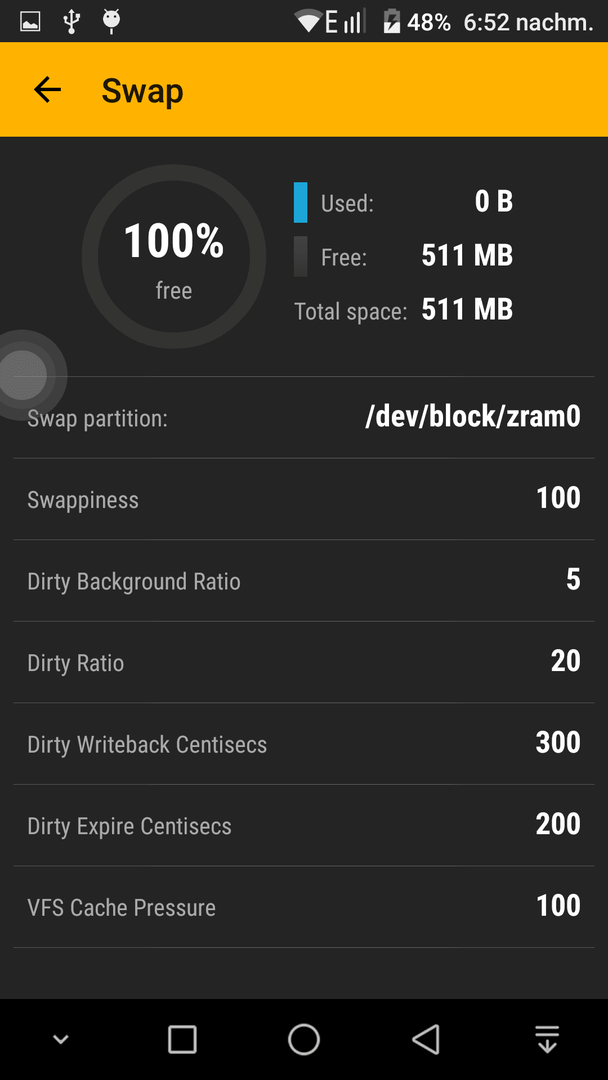Tap the hide navigation bar chevron

[61, 1039]
